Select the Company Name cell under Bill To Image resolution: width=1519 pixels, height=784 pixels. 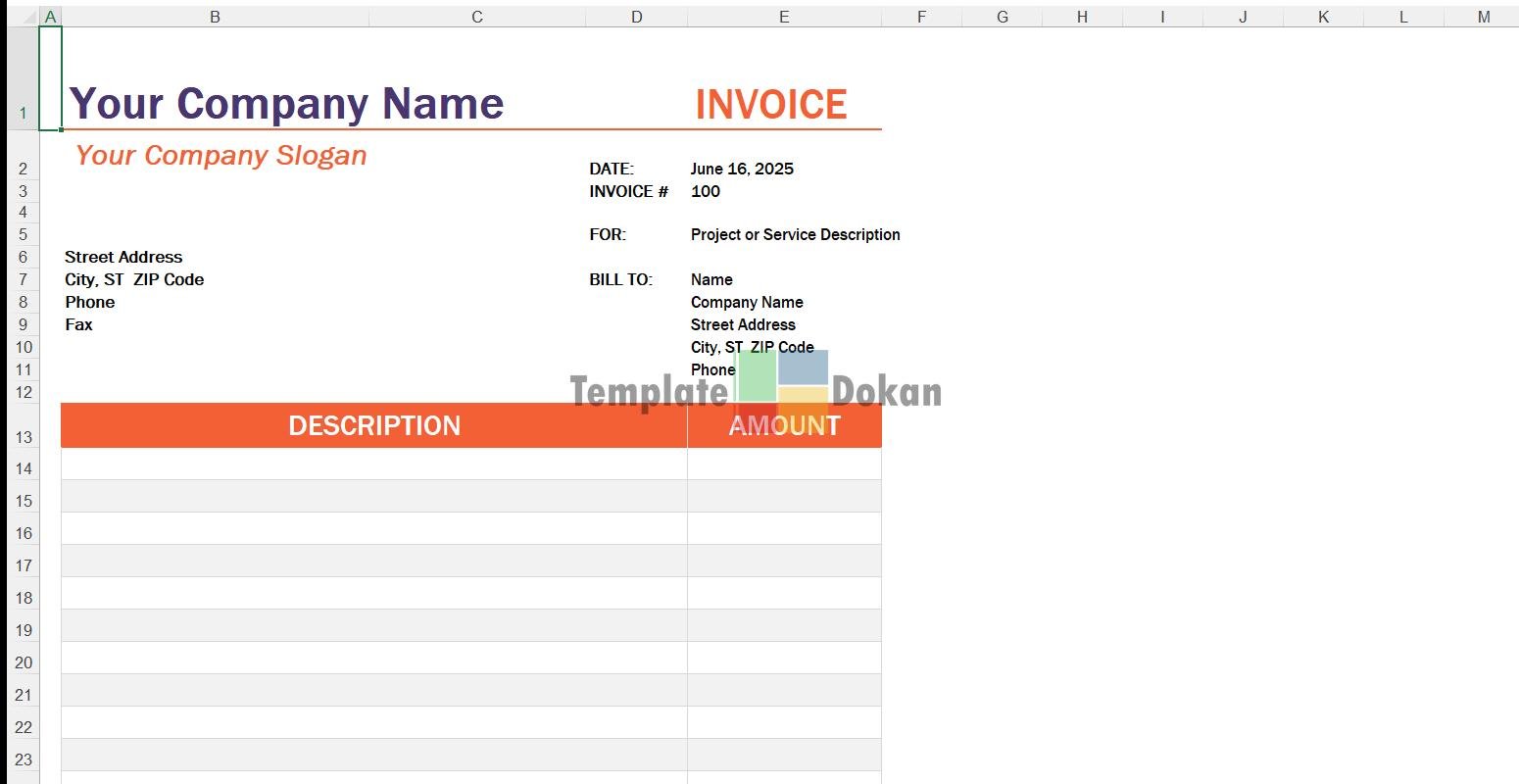(747, 302)
